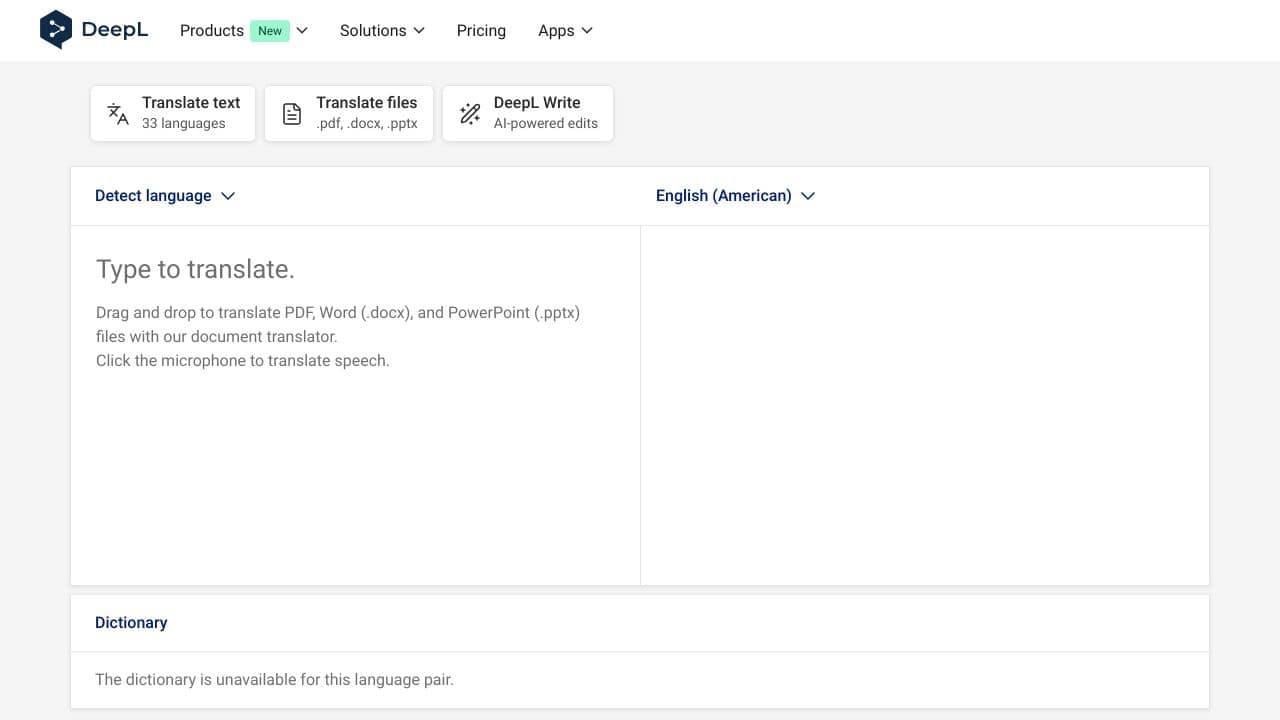
Task: Click the dictionary unavailable message
Action: [274, 679]
